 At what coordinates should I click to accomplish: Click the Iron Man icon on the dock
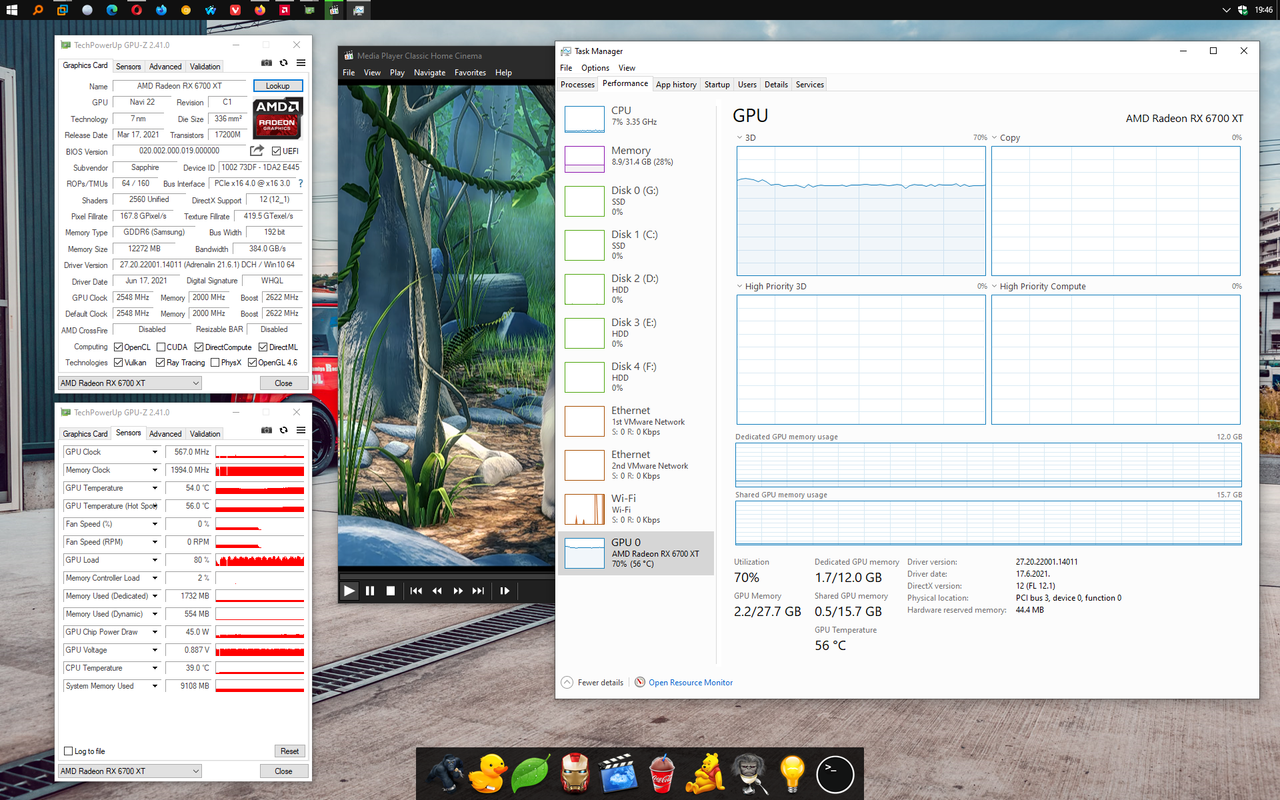(x=574, y=773)
